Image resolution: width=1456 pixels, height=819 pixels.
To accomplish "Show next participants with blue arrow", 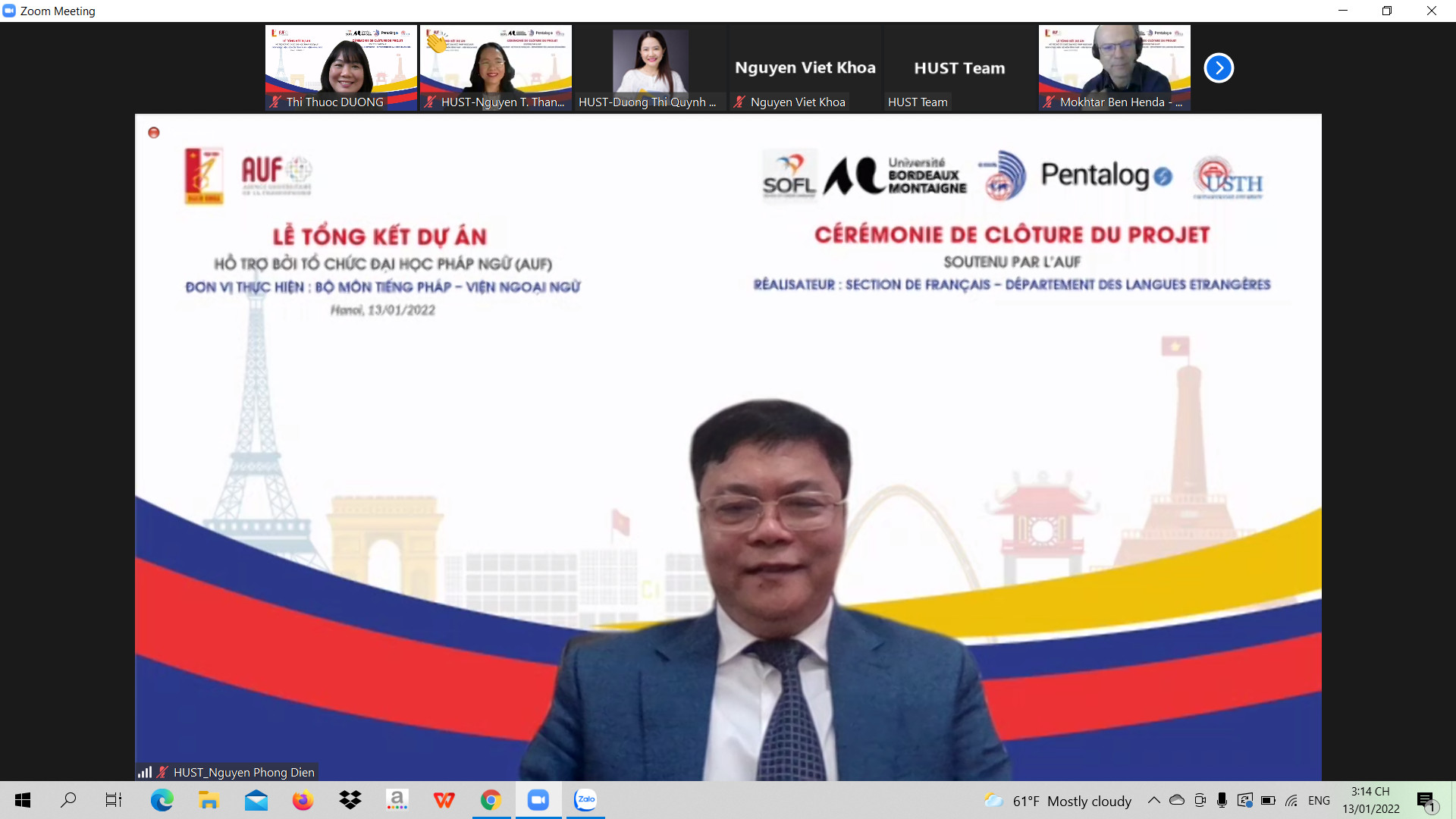I will click(1219, 68).
